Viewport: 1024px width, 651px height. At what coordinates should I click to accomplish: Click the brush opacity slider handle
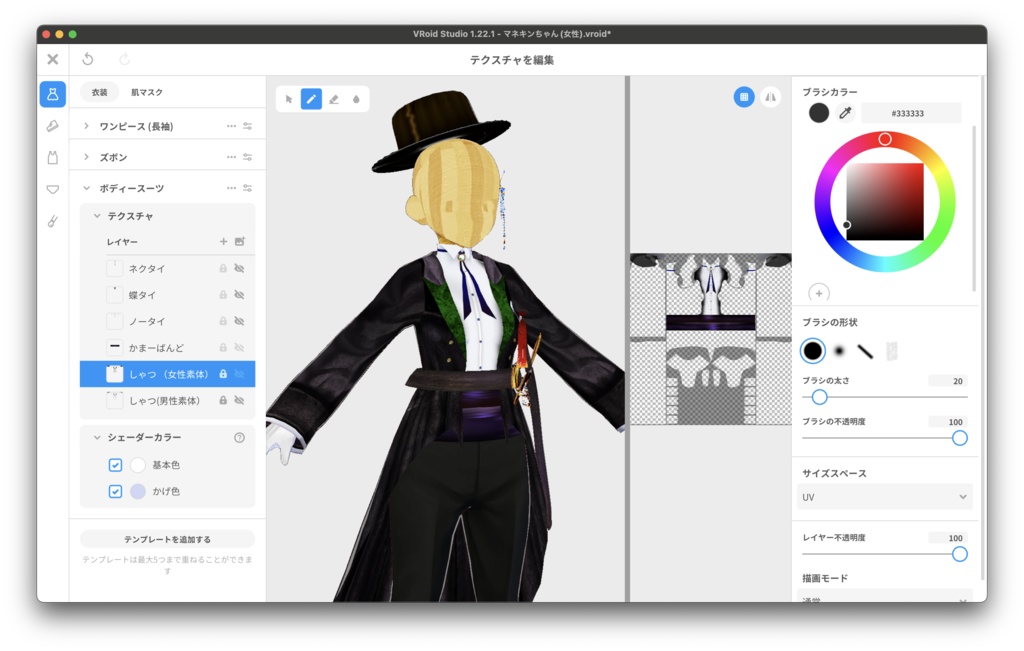tap(959, 438)
